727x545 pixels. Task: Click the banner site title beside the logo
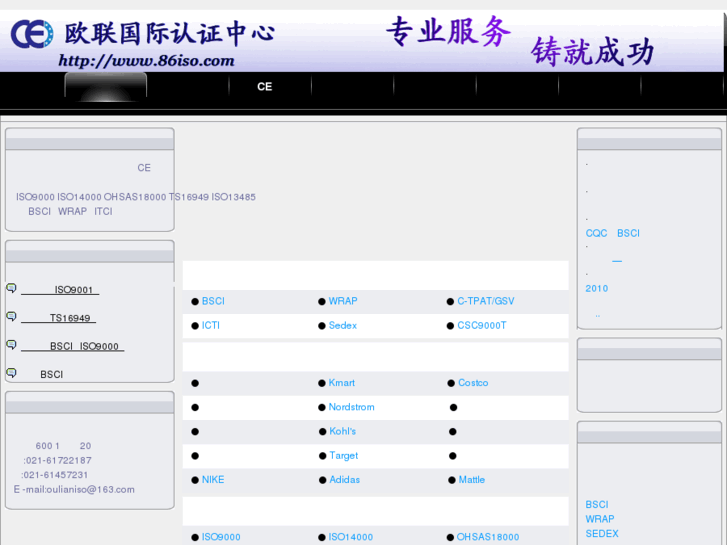pyautogui.click(x=170, y=34)
